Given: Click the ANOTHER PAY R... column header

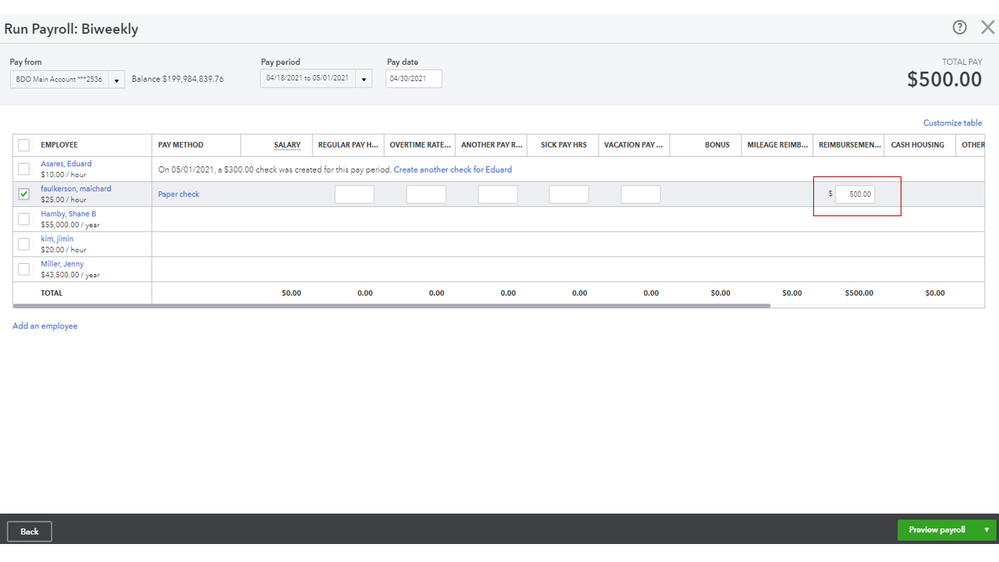Looking at the screenshot, I should [492, 145].
